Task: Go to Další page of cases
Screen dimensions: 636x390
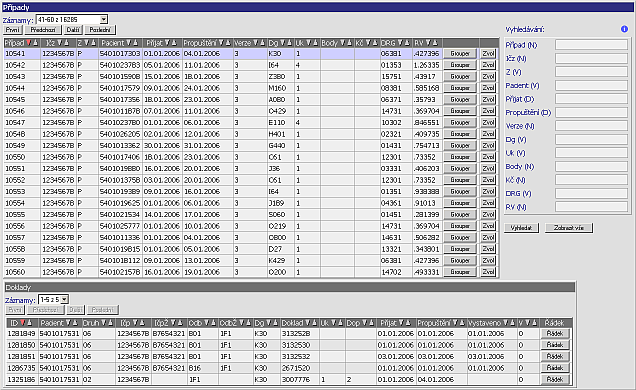Action: click(73, 30)
